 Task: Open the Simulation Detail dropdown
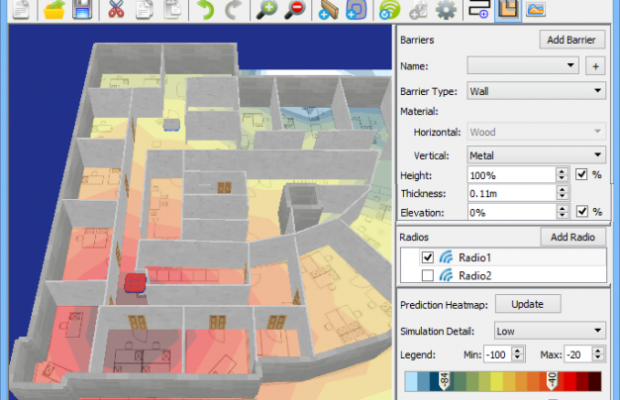tap(550, 330)
